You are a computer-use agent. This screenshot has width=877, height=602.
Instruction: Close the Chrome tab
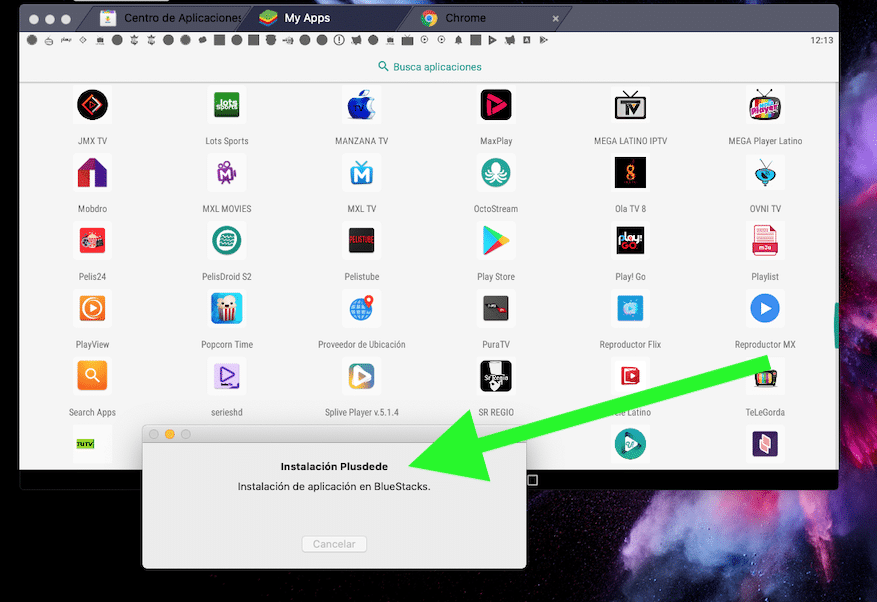tap(556, 18)
